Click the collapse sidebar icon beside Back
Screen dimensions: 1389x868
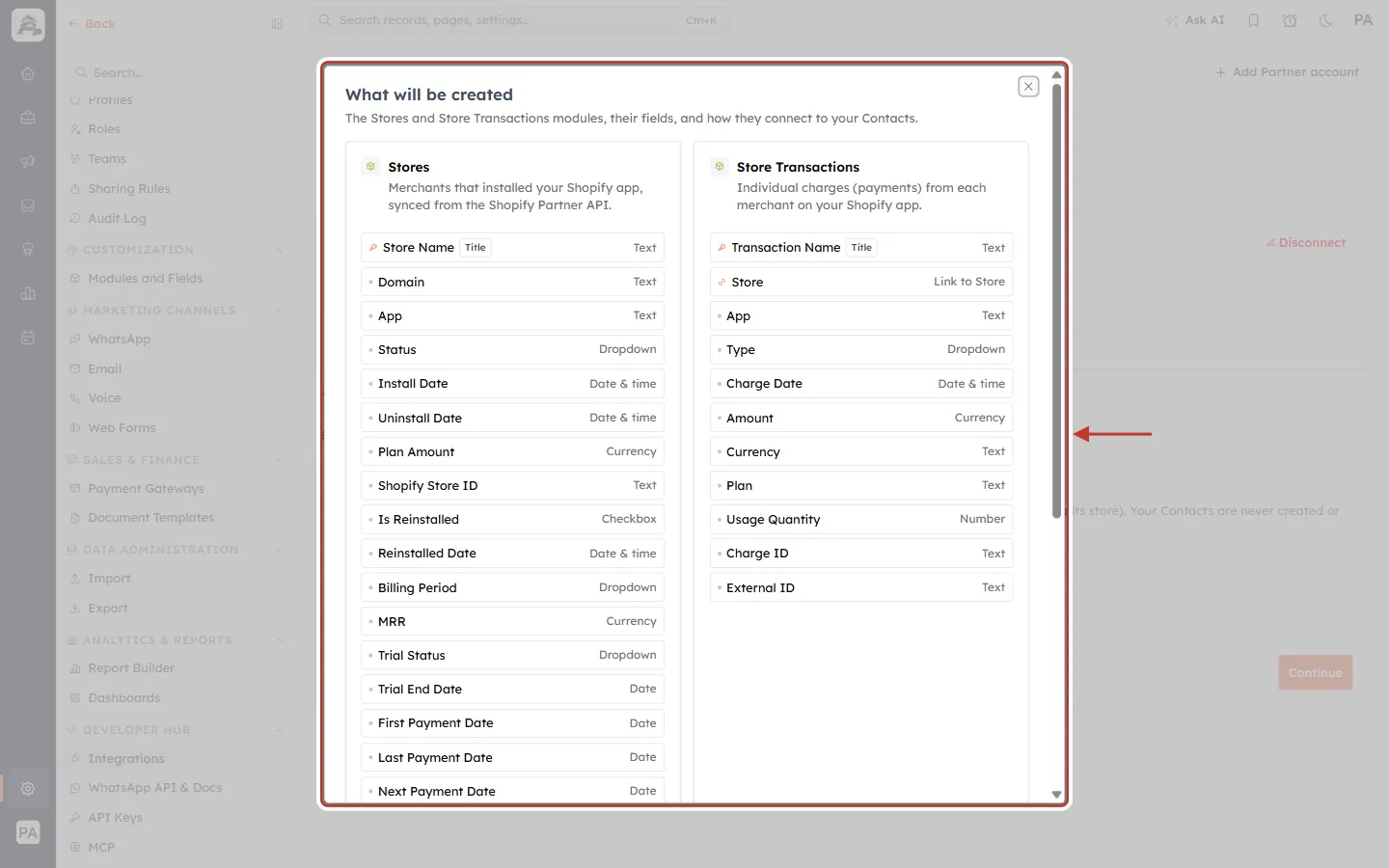tap(277, 24)
